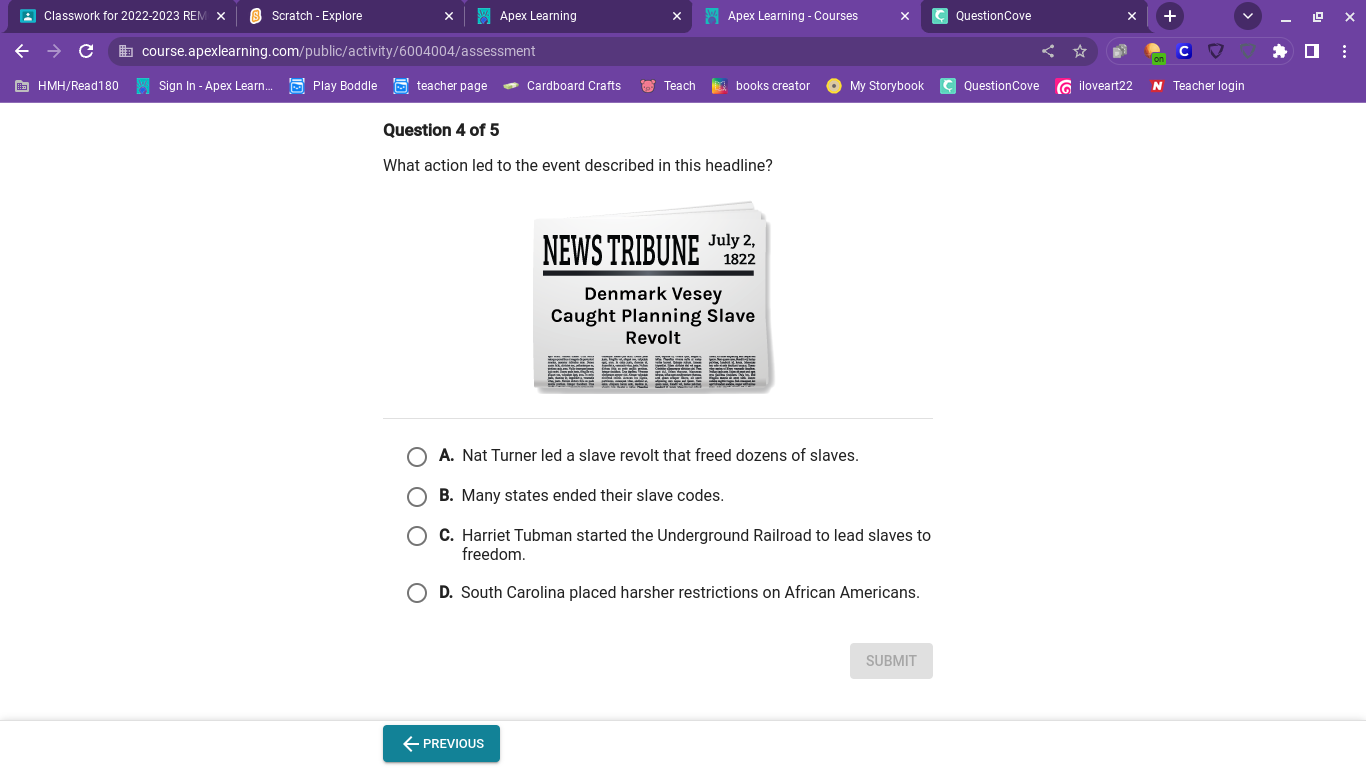1366x768 pixels.
Task: Open the HMH/Read180 bookmarks folder
Action: click(x=67, y=86)
